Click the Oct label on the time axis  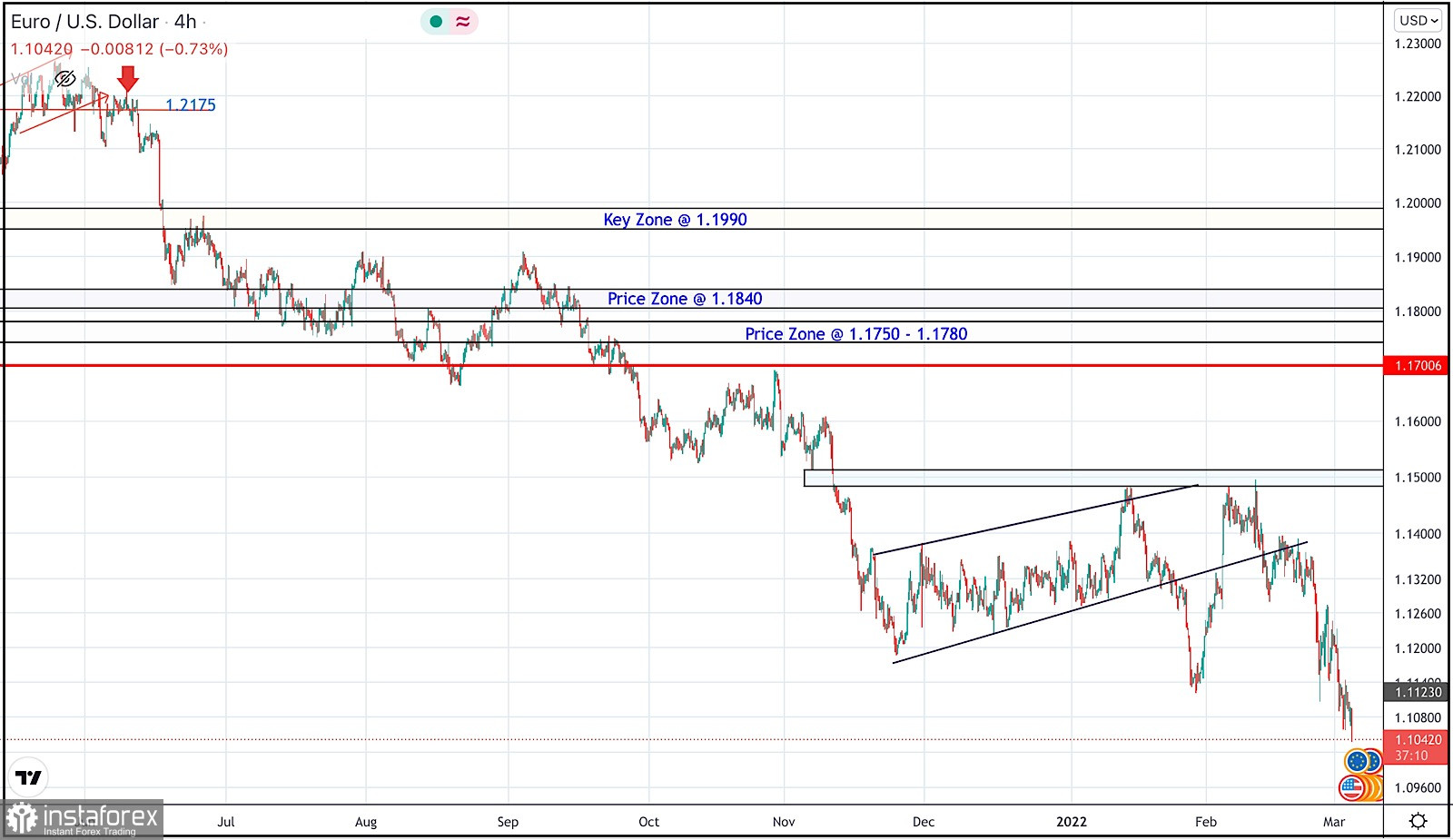648,822
